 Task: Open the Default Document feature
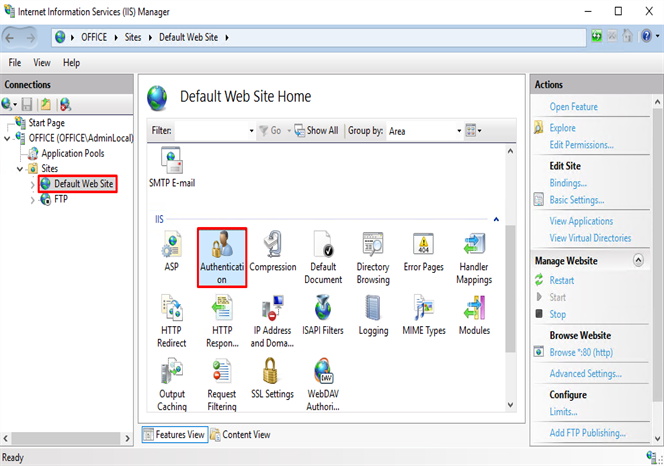point(323,257)
